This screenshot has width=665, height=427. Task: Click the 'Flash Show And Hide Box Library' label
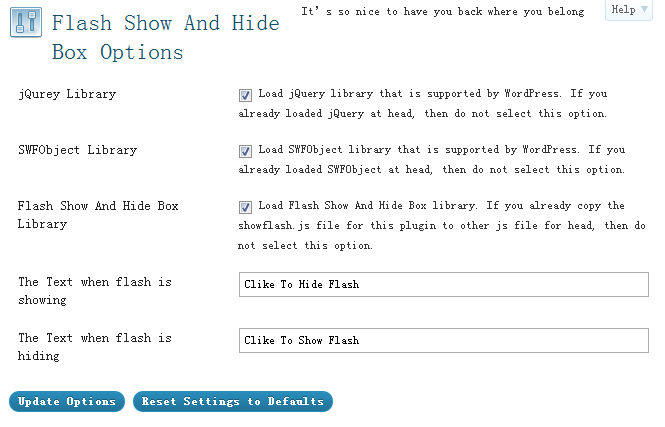pyautogui.click(x=98, y=215)
